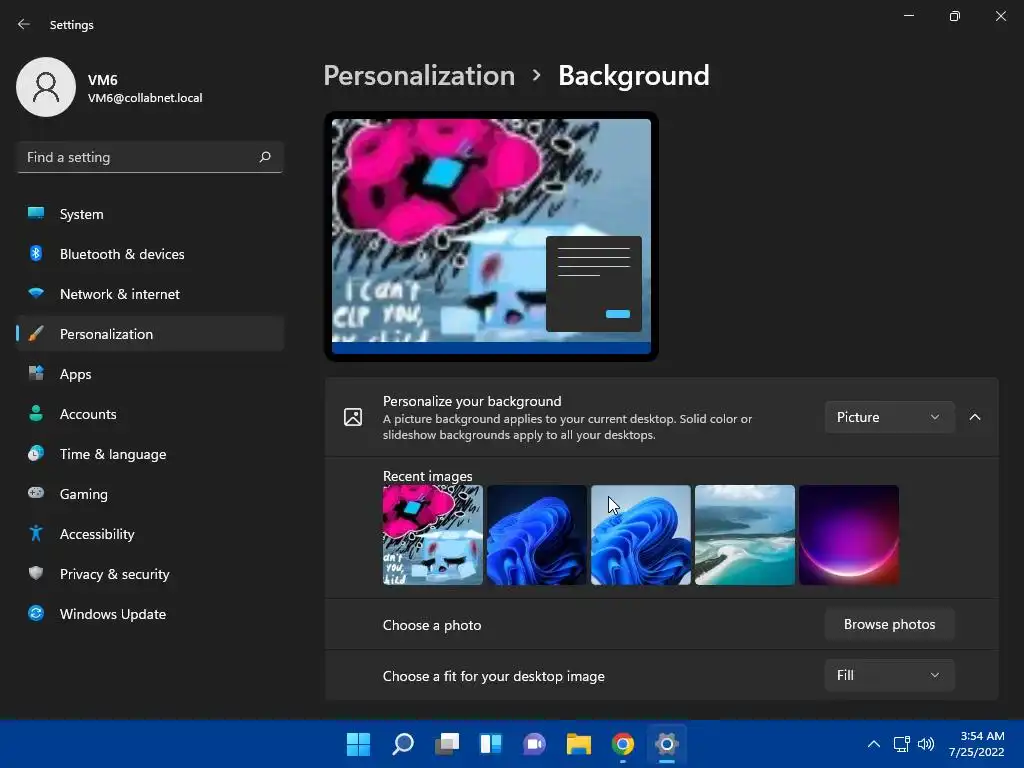The image size is (1024, 768).
Task: Open Task View from the taskbar
Action: point(447,744)
